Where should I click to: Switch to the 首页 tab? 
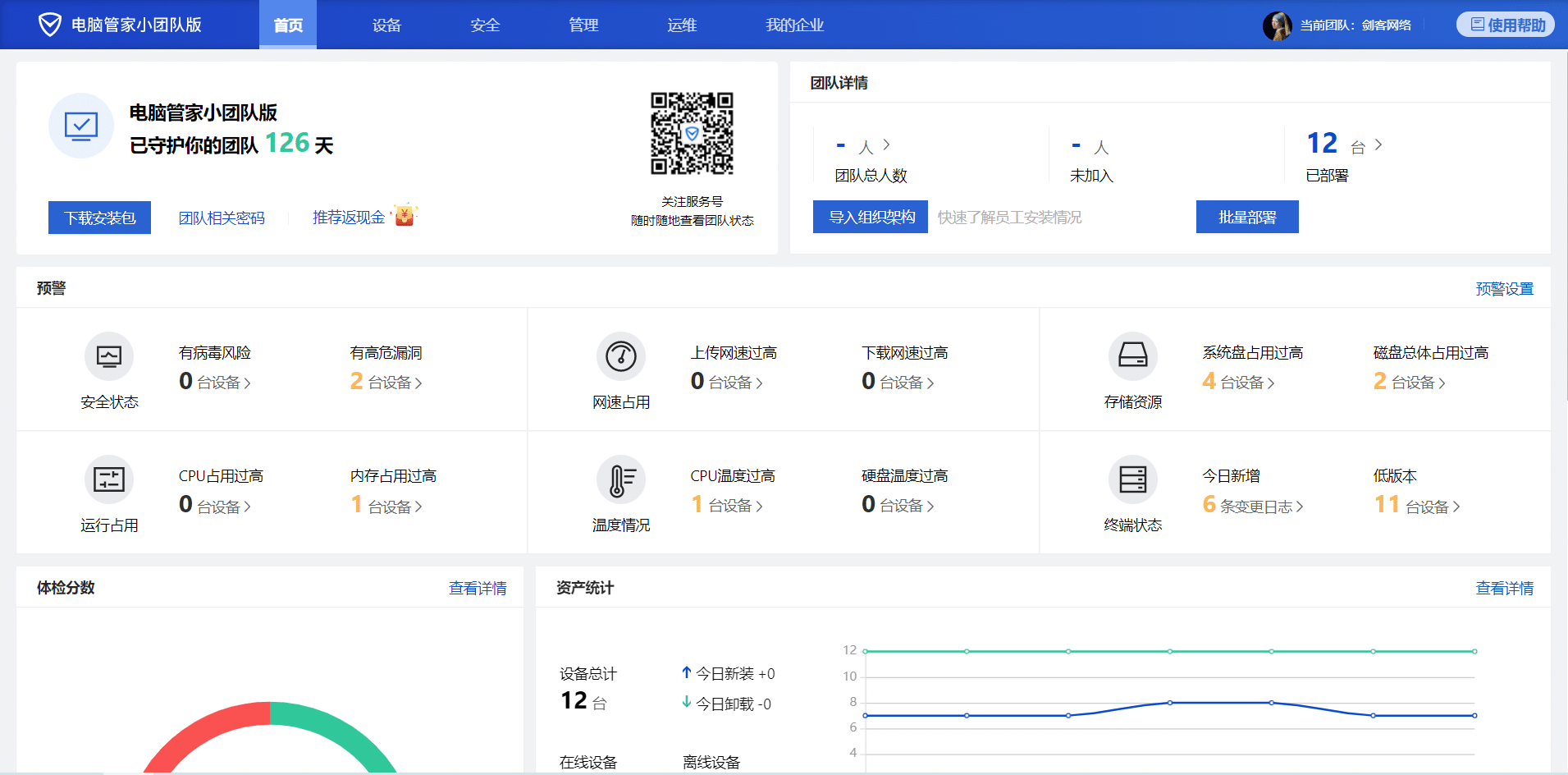pos(288,25)
